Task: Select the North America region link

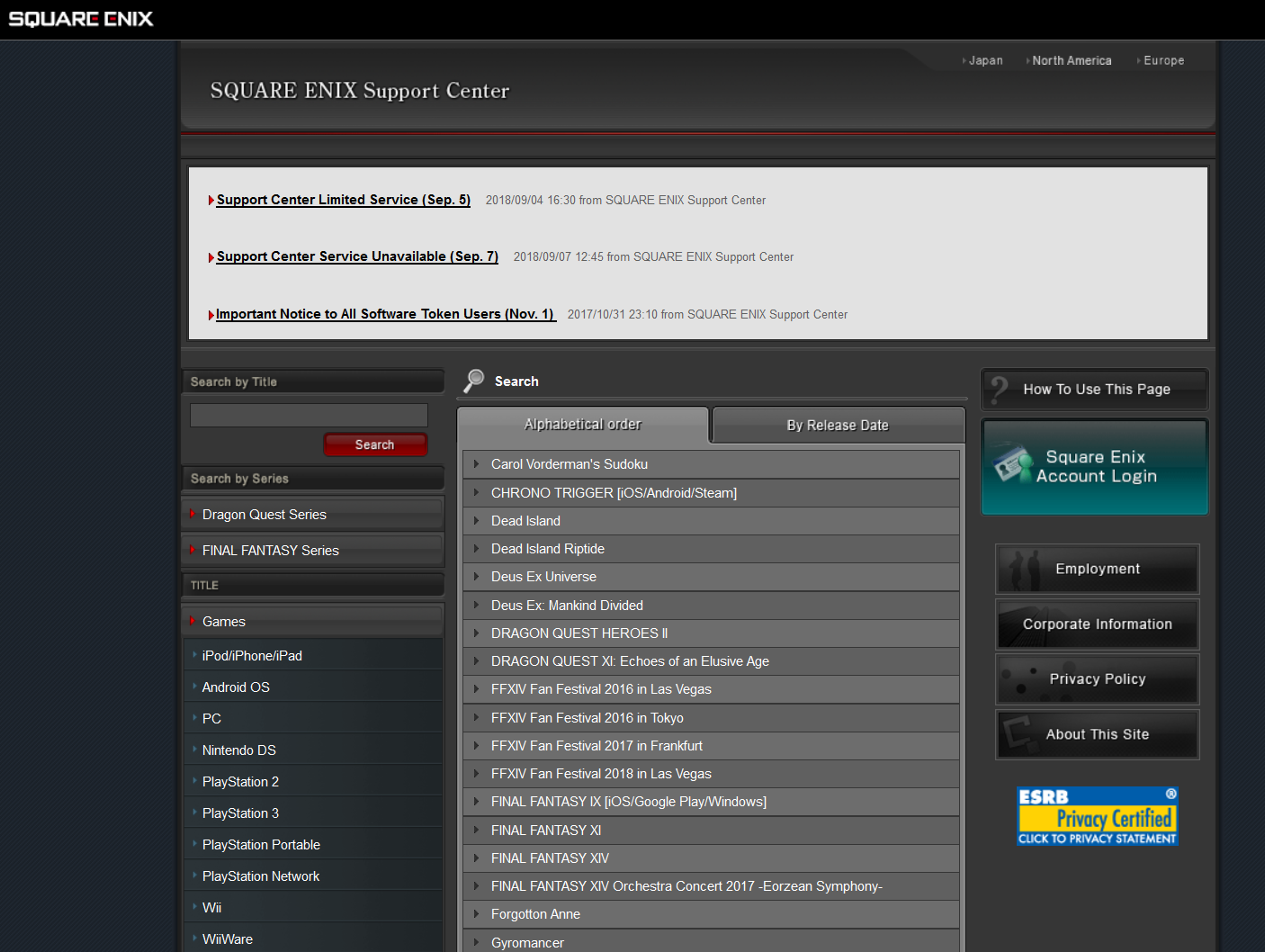Action: (x=1072, y=61)
